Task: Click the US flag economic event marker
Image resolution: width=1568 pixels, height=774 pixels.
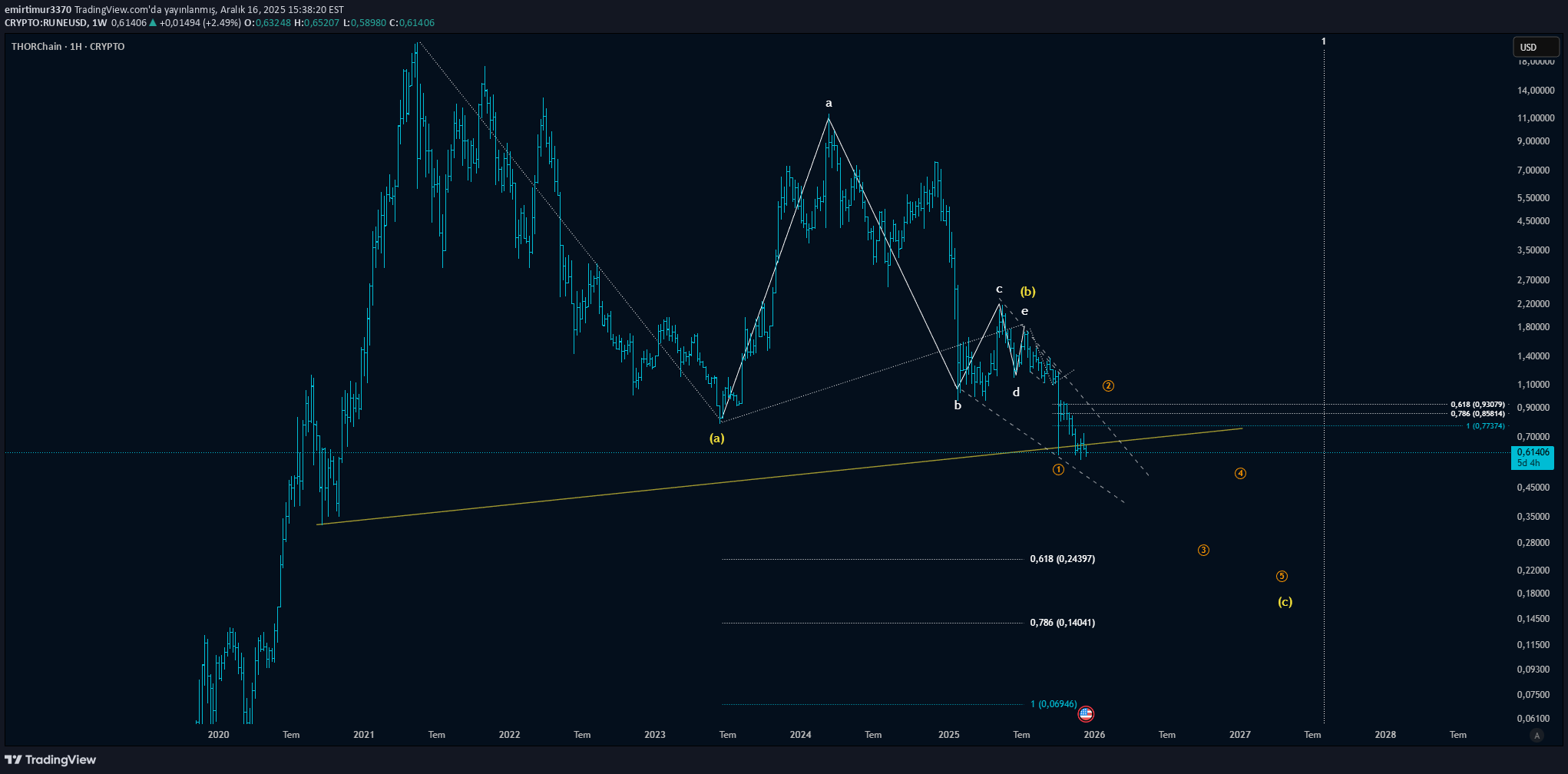Action: [1086, 714]
